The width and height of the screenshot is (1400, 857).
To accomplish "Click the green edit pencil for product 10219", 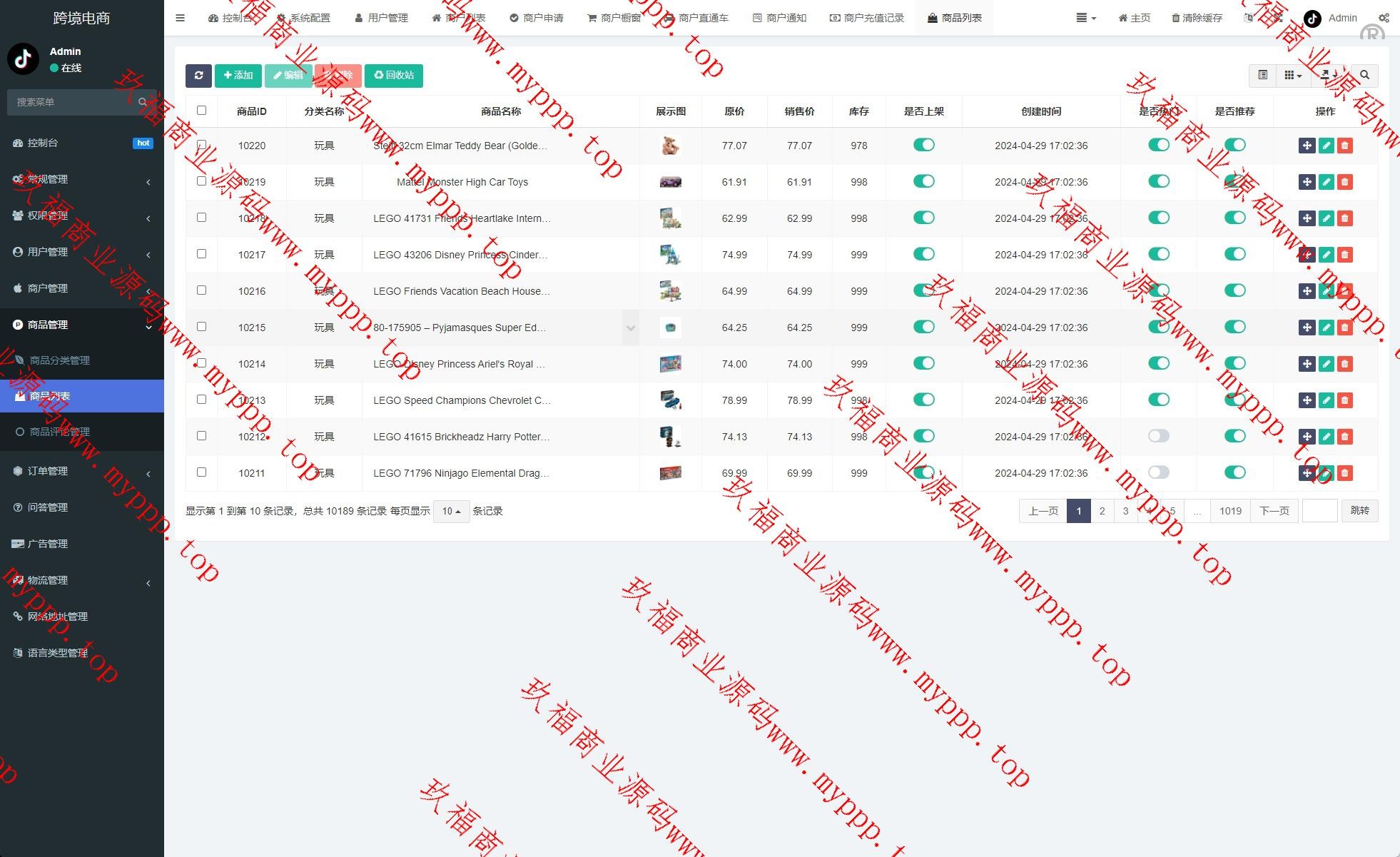I will (x=1326, y=182).
